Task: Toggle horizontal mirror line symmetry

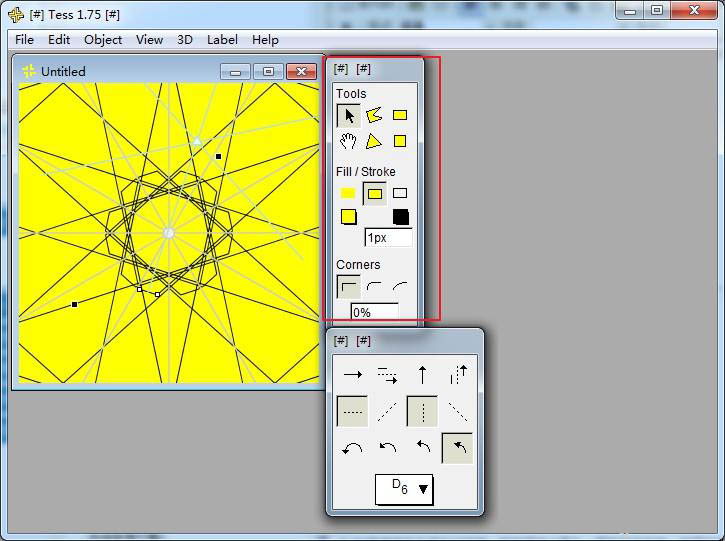Action: (x=353, y=411)
